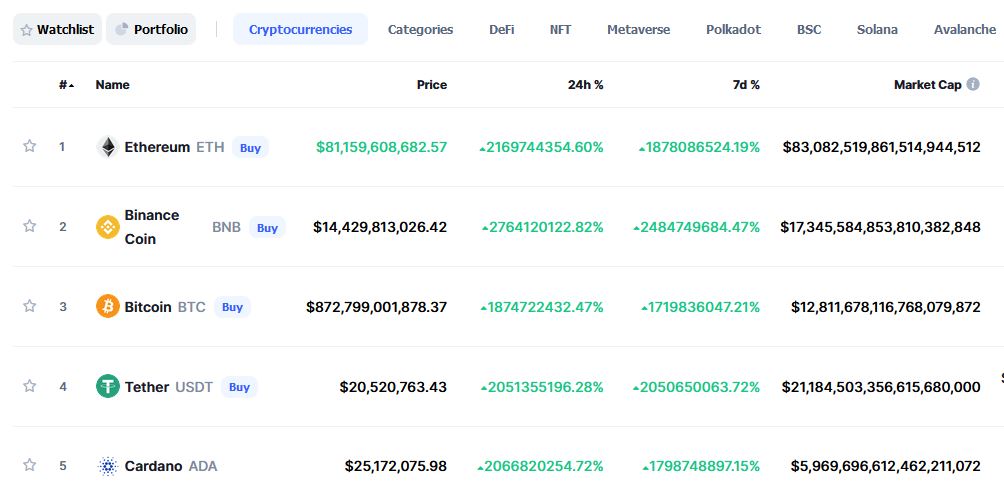Click the ETH ticker symbol
The width and height of the screenshot is (1004, 499).
tap(210, 147)
